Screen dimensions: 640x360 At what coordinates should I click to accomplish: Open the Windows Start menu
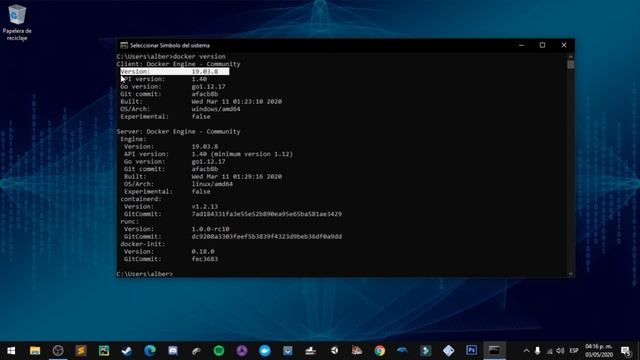[11, 351]
